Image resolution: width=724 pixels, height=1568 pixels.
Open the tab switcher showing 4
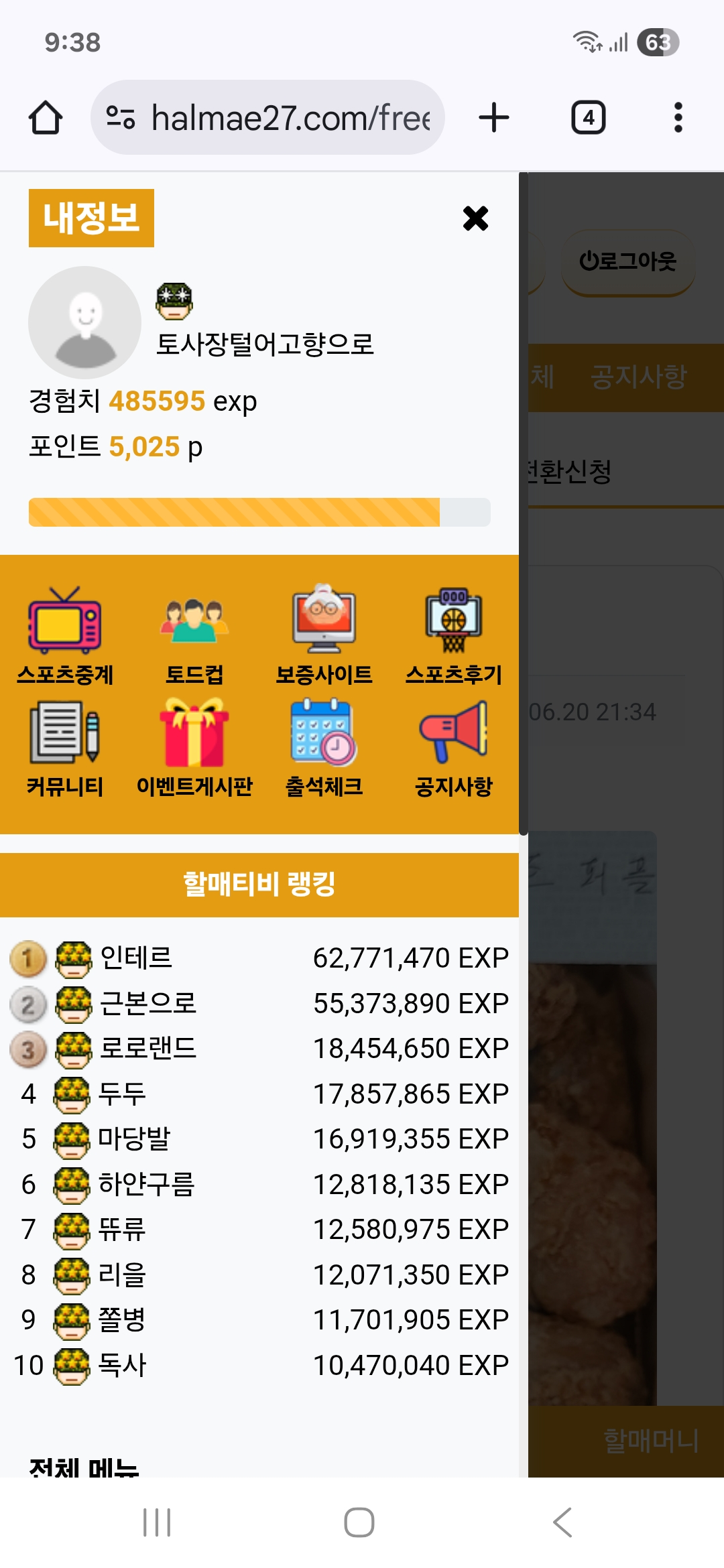click(589, 118)
